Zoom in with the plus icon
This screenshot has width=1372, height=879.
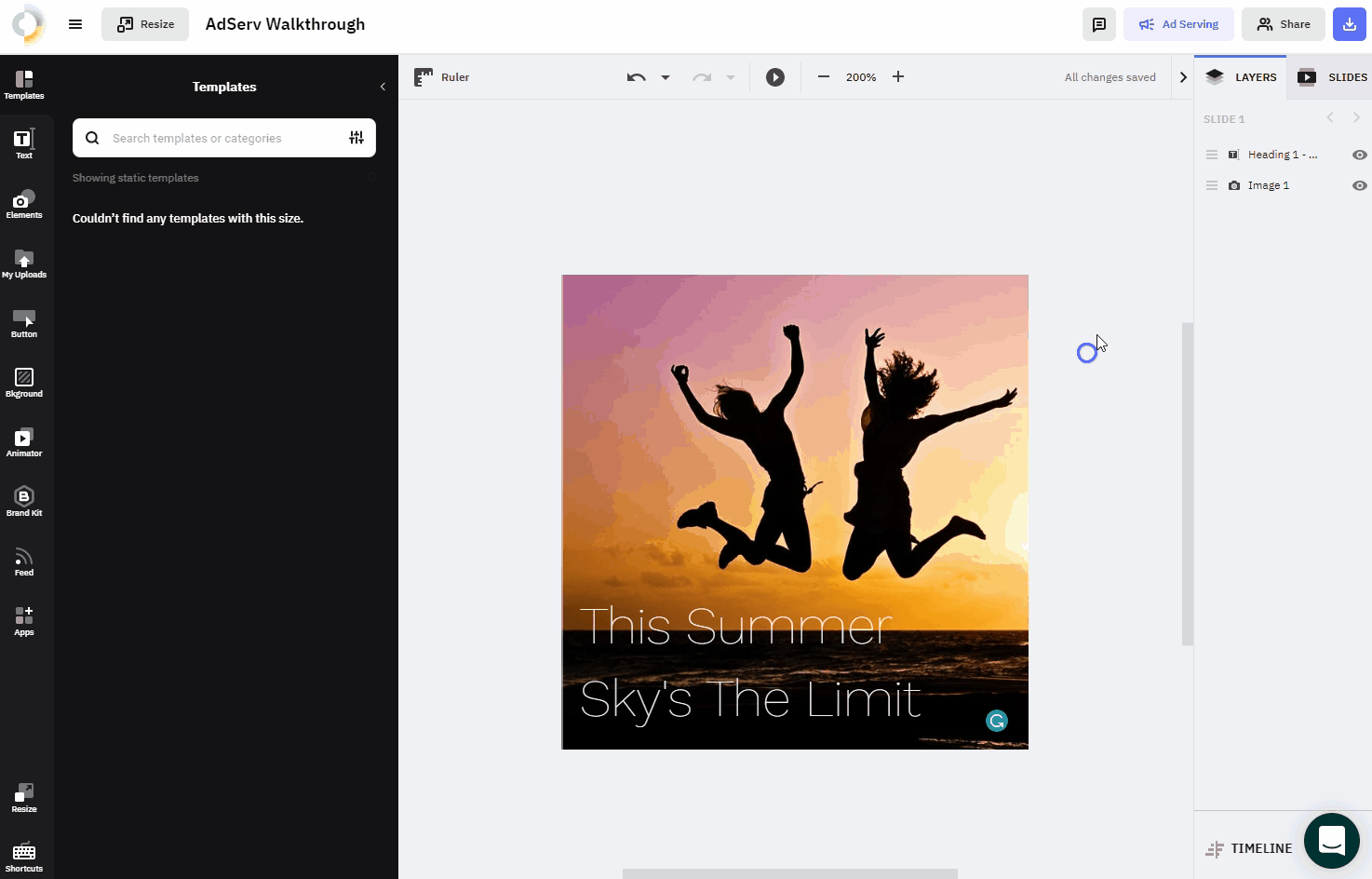point(898,77)
